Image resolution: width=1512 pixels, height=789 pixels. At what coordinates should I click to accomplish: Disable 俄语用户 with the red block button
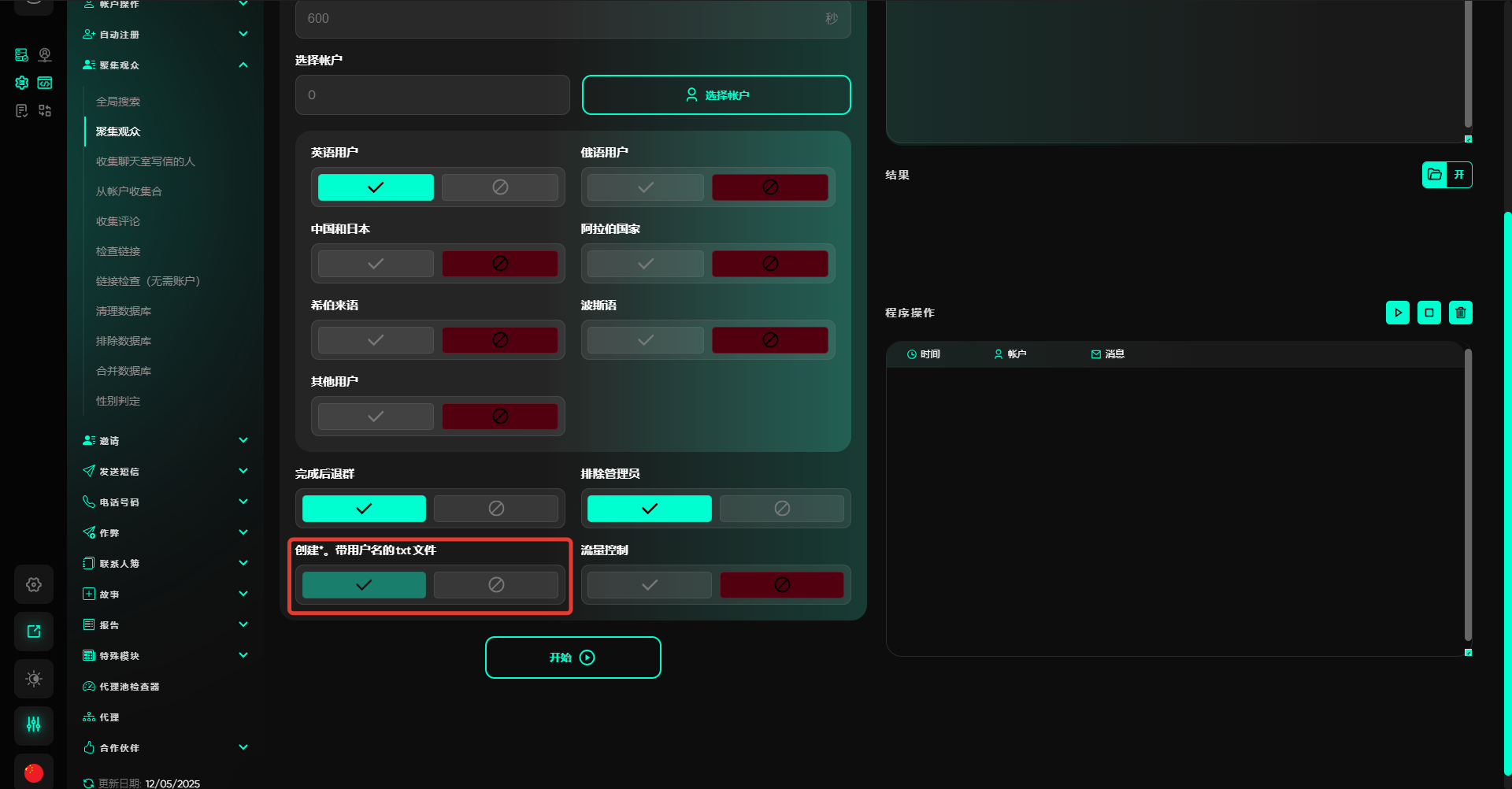pyautogui.click(x=769, y=187)
